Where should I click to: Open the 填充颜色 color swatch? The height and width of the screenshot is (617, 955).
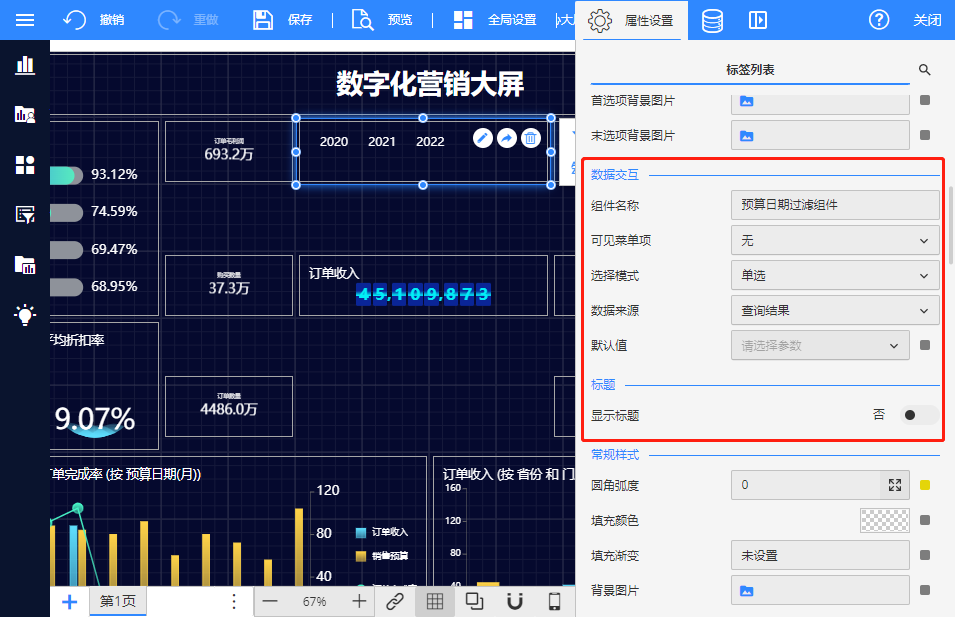tap(884, 520)
